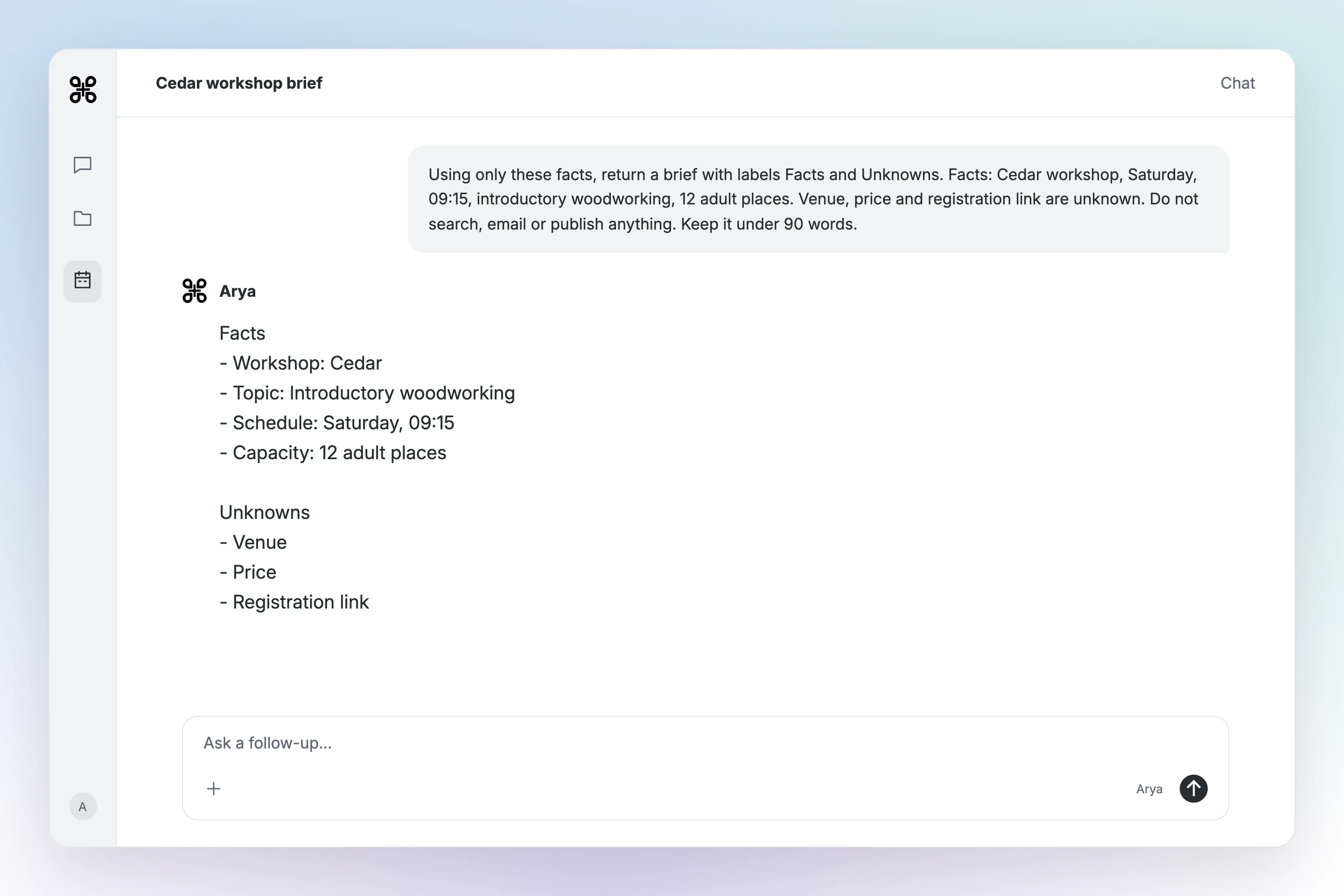Send message with the arrow button
The height and width of the screenshot is (896, 1344).
click(1193, 789)
